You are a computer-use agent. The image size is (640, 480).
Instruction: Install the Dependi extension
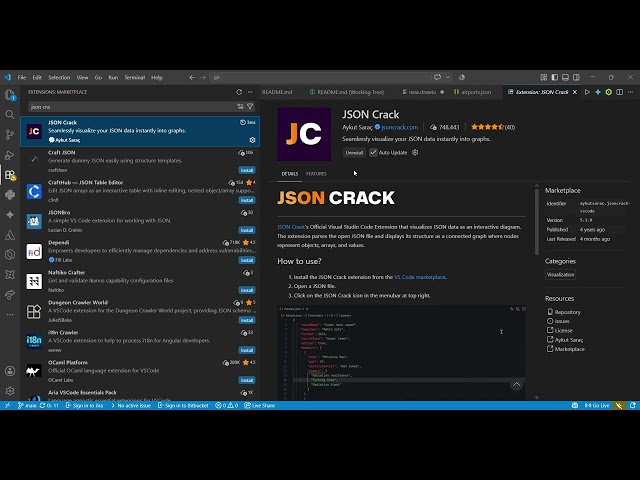(x=247, y=260)
